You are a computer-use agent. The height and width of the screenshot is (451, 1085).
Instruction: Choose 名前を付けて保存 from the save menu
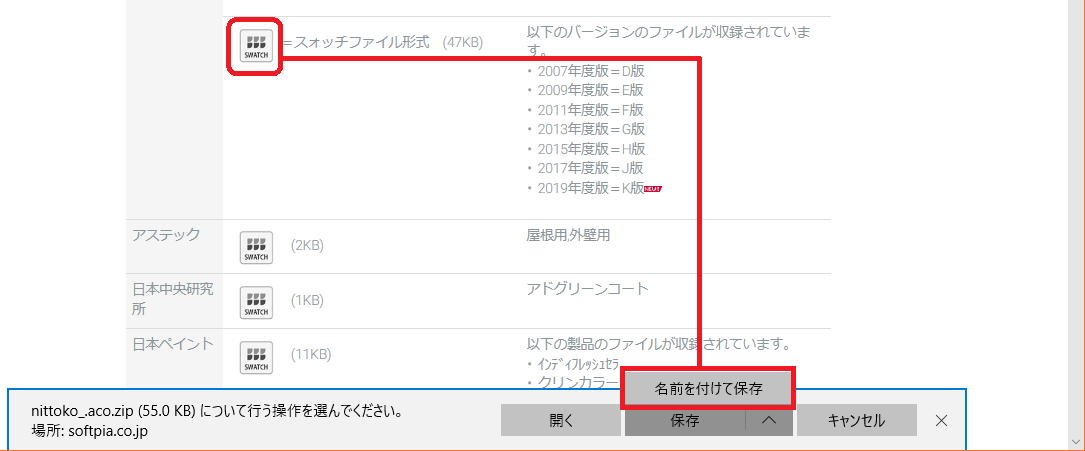tap(709, 389)
